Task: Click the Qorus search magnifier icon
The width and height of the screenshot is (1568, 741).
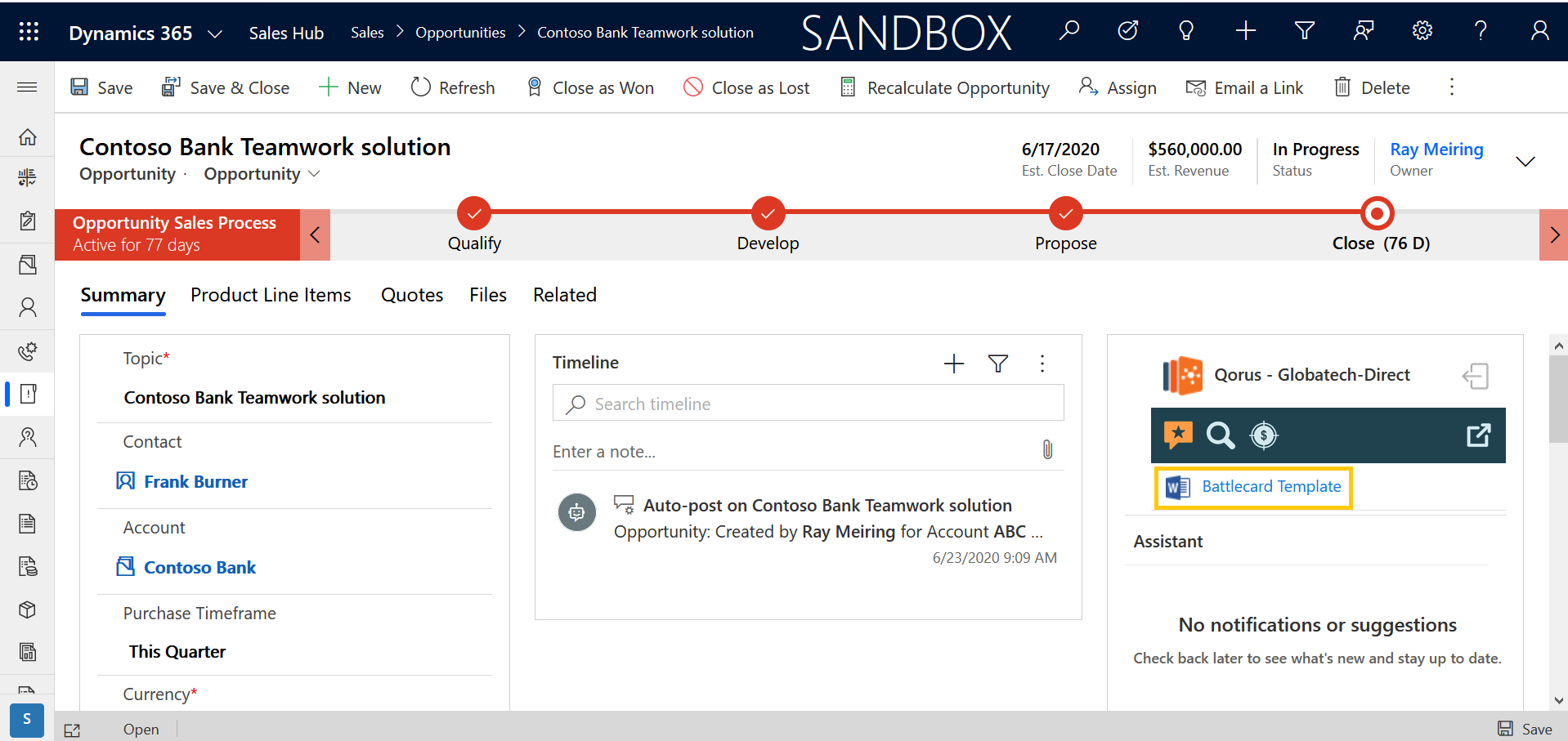Action: [1220, 435]
